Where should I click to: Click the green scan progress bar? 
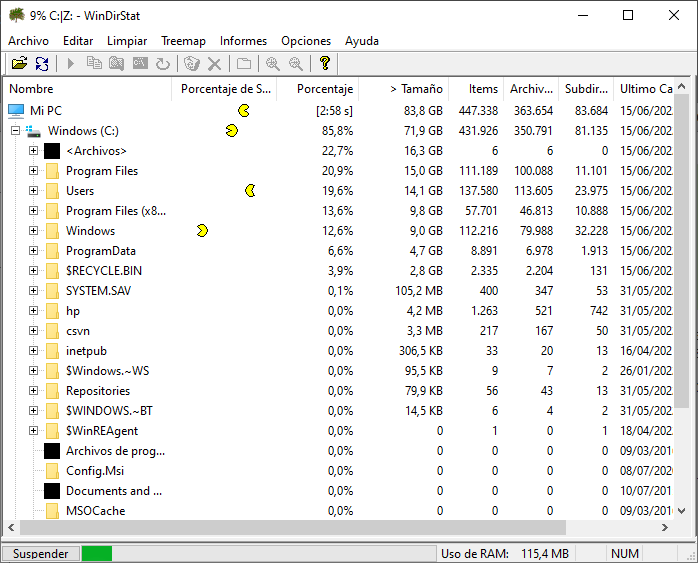[97, 554]
